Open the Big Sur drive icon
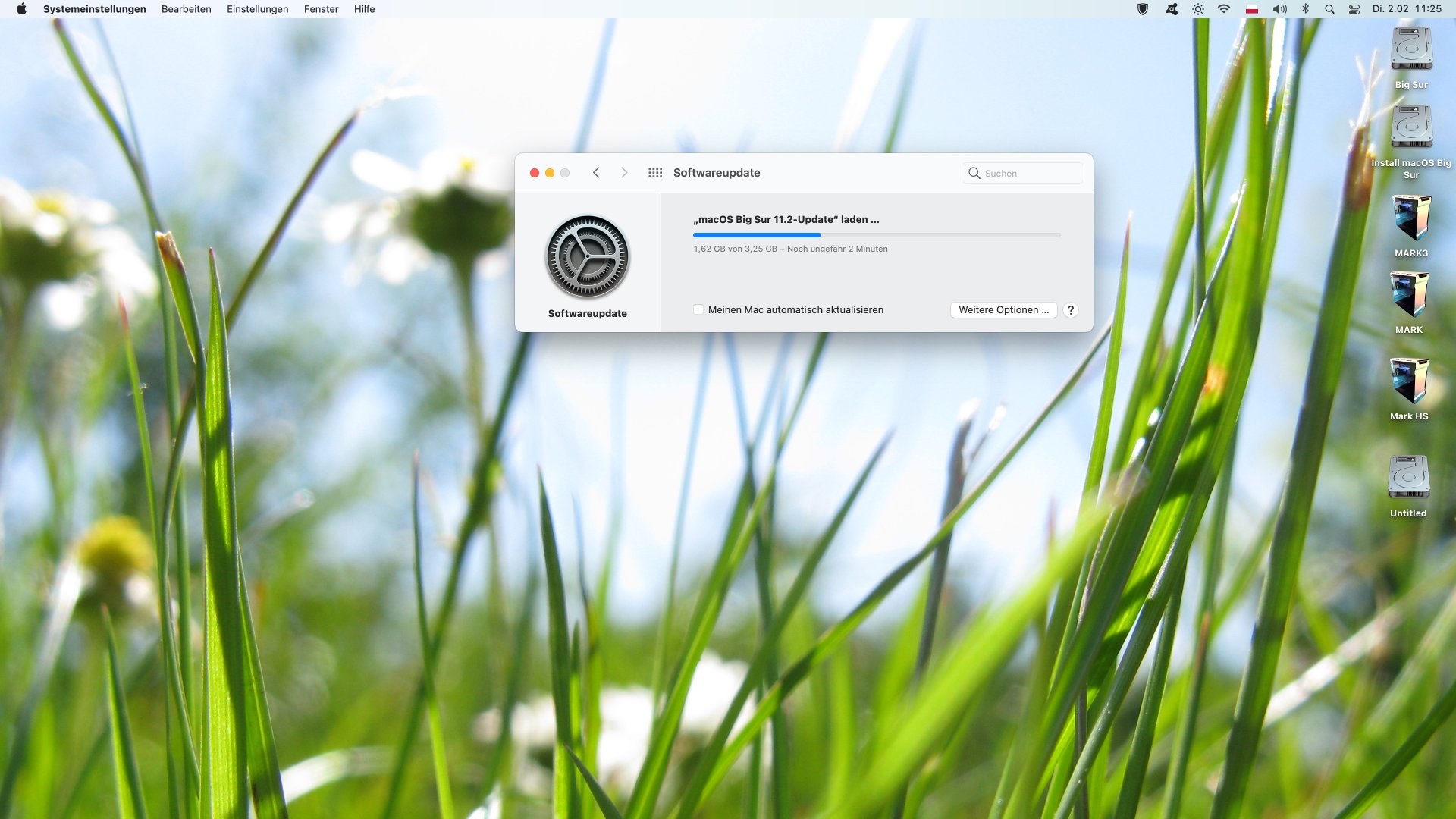Viewport: 1456px width, 819px height. click(1410, 49)
